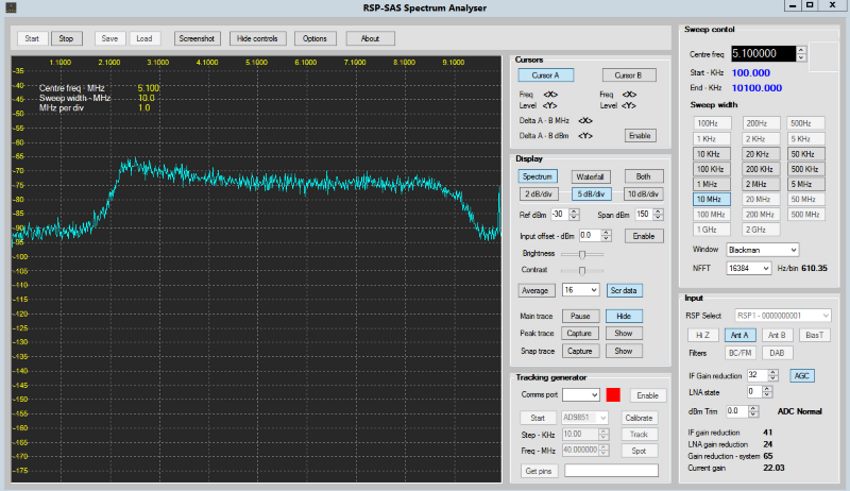Image resolution: width=850 pixels, height=491 pixels.
Task: Toggle the Average button
Action: [x=536, y=290]
